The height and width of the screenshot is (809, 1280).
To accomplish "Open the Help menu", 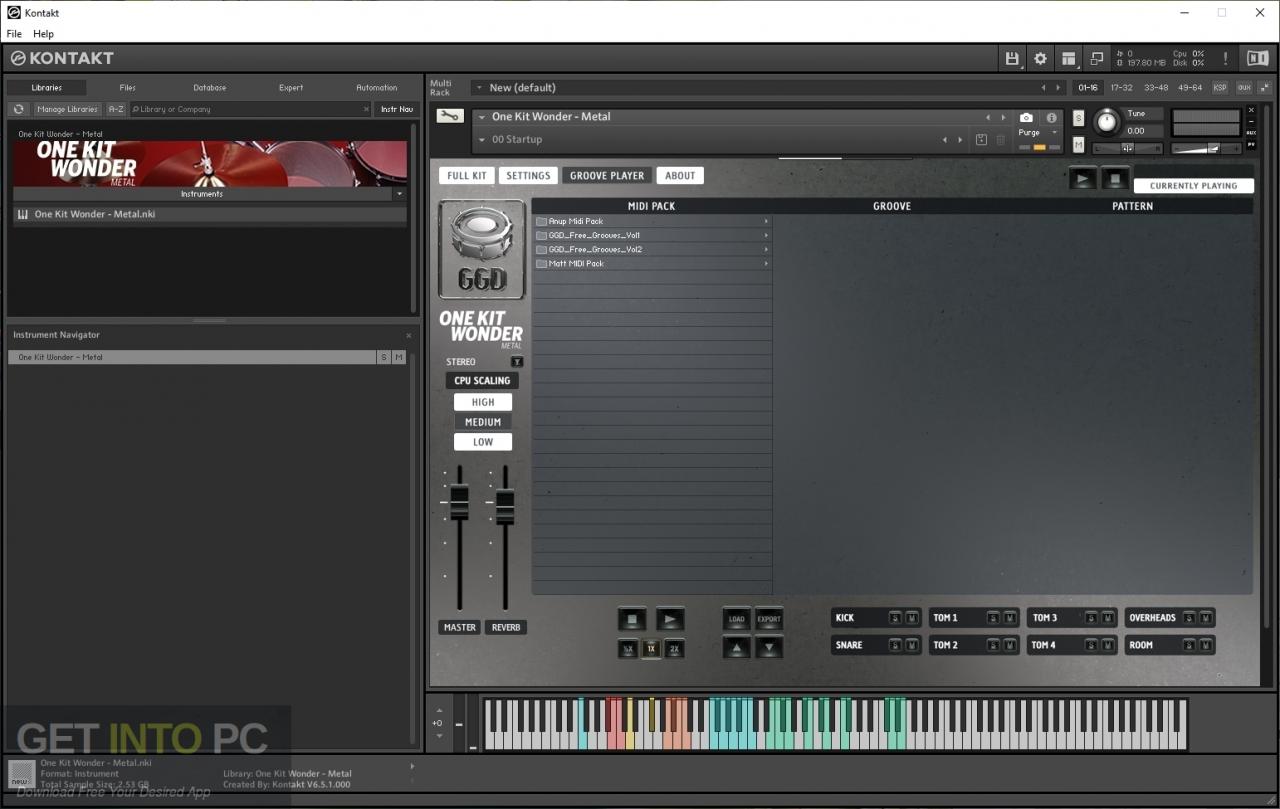I will click(43, 34).
